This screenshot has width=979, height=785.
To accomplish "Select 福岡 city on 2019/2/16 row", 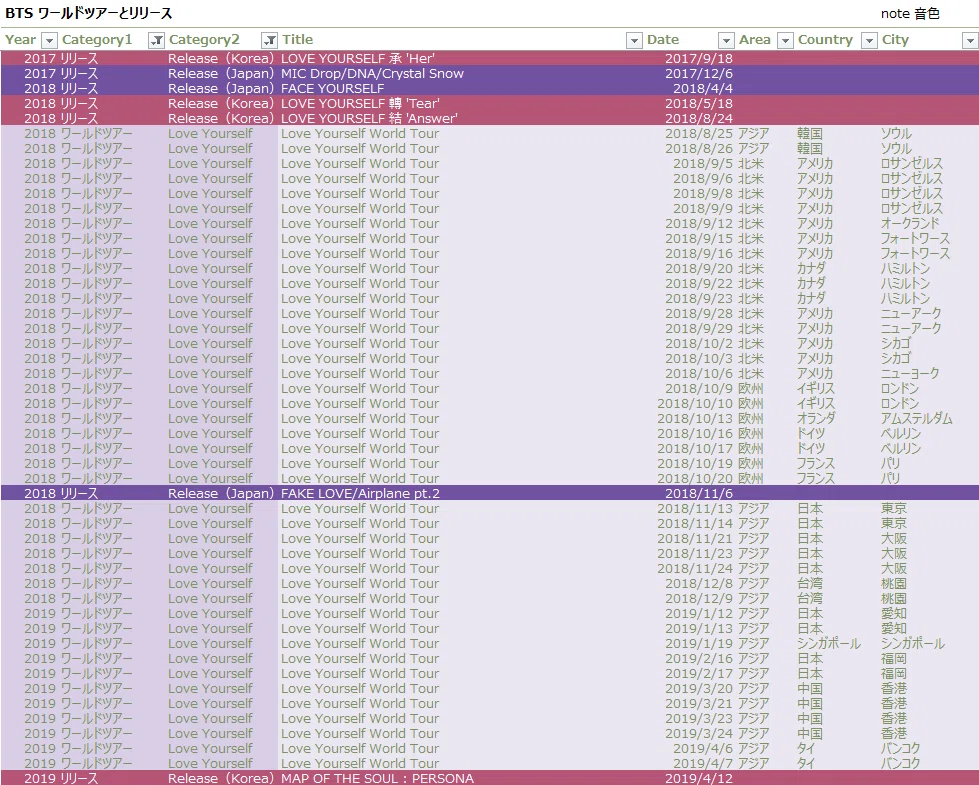I will 893,658.
